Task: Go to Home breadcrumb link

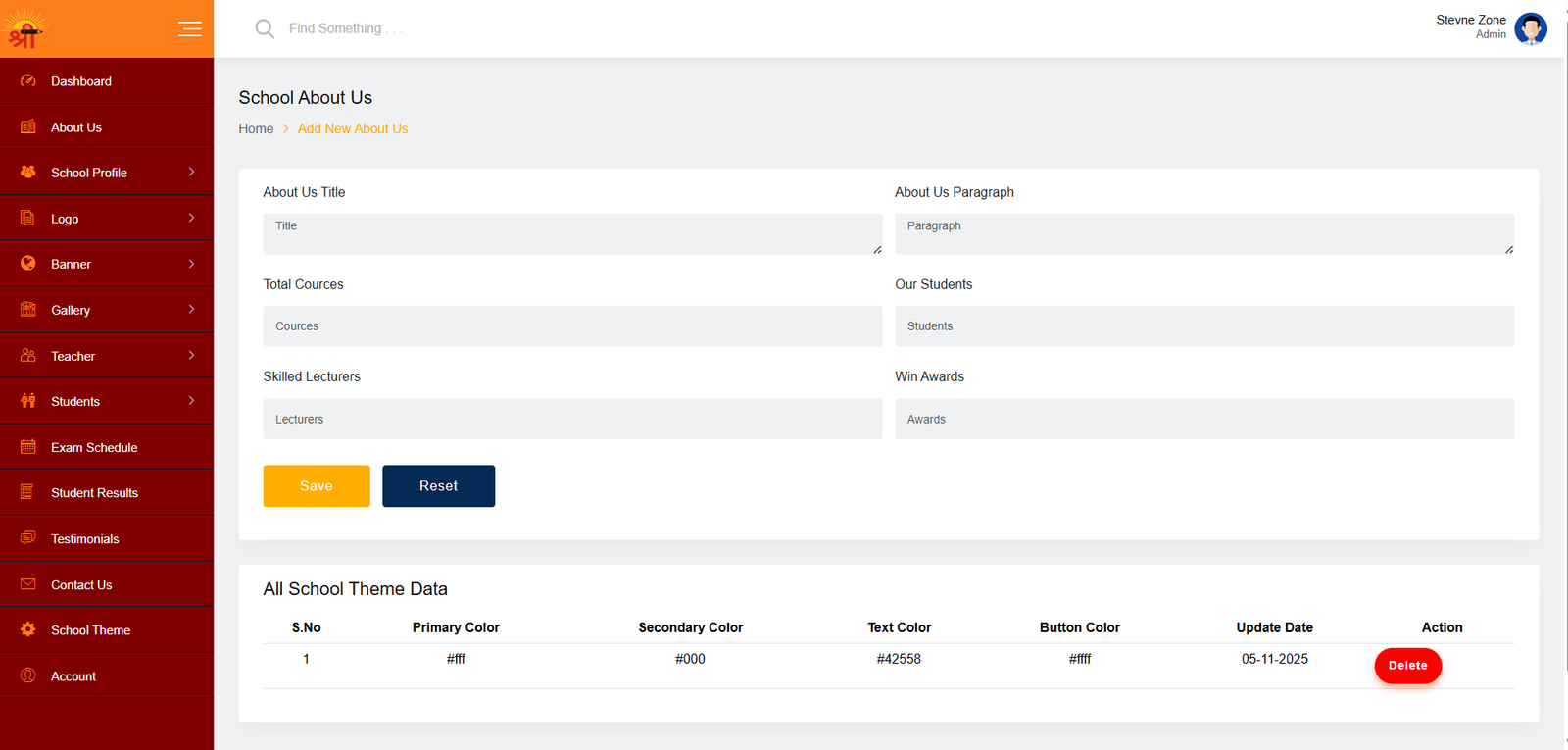Action: click(256, 128)
